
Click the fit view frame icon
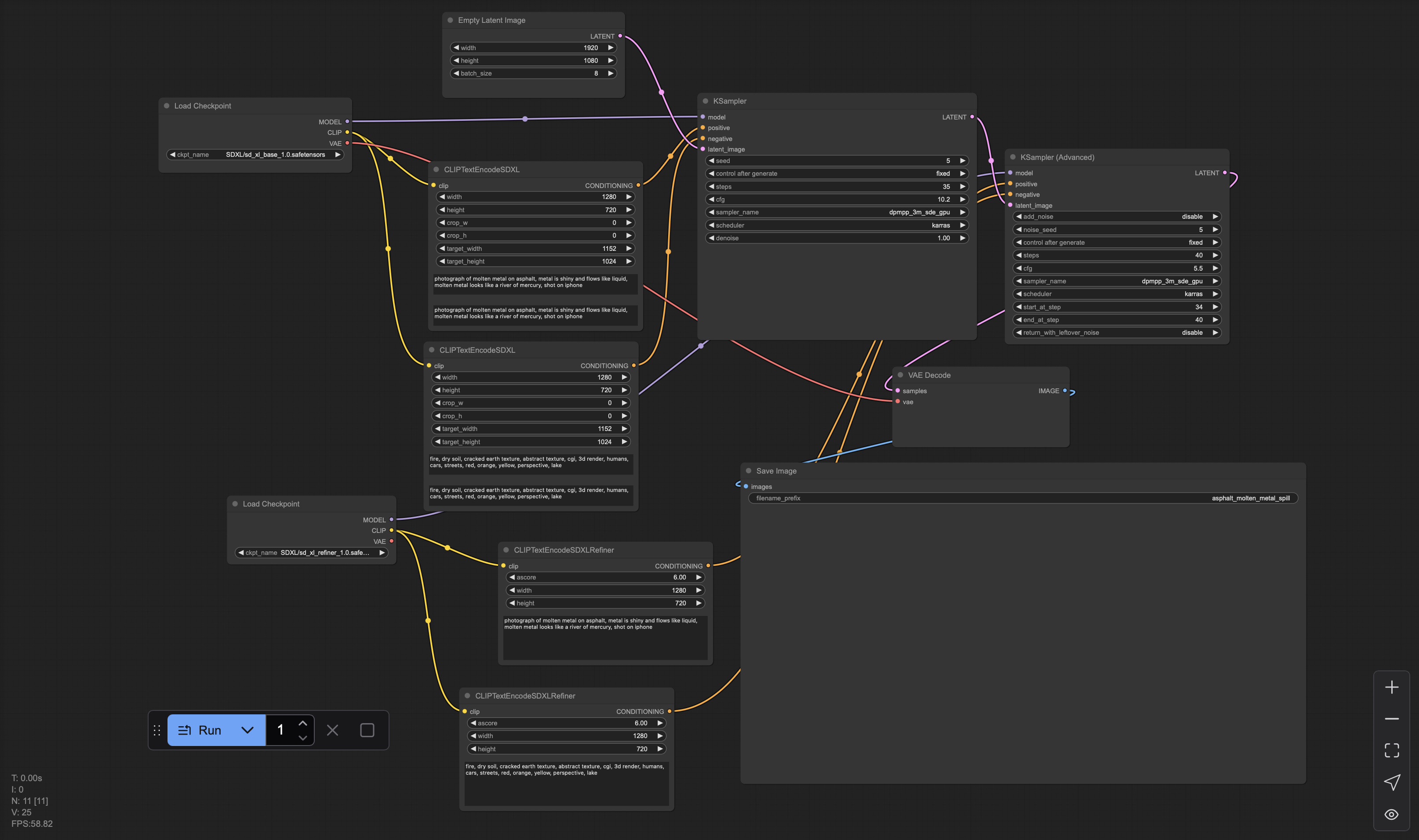coord(1391,750)
